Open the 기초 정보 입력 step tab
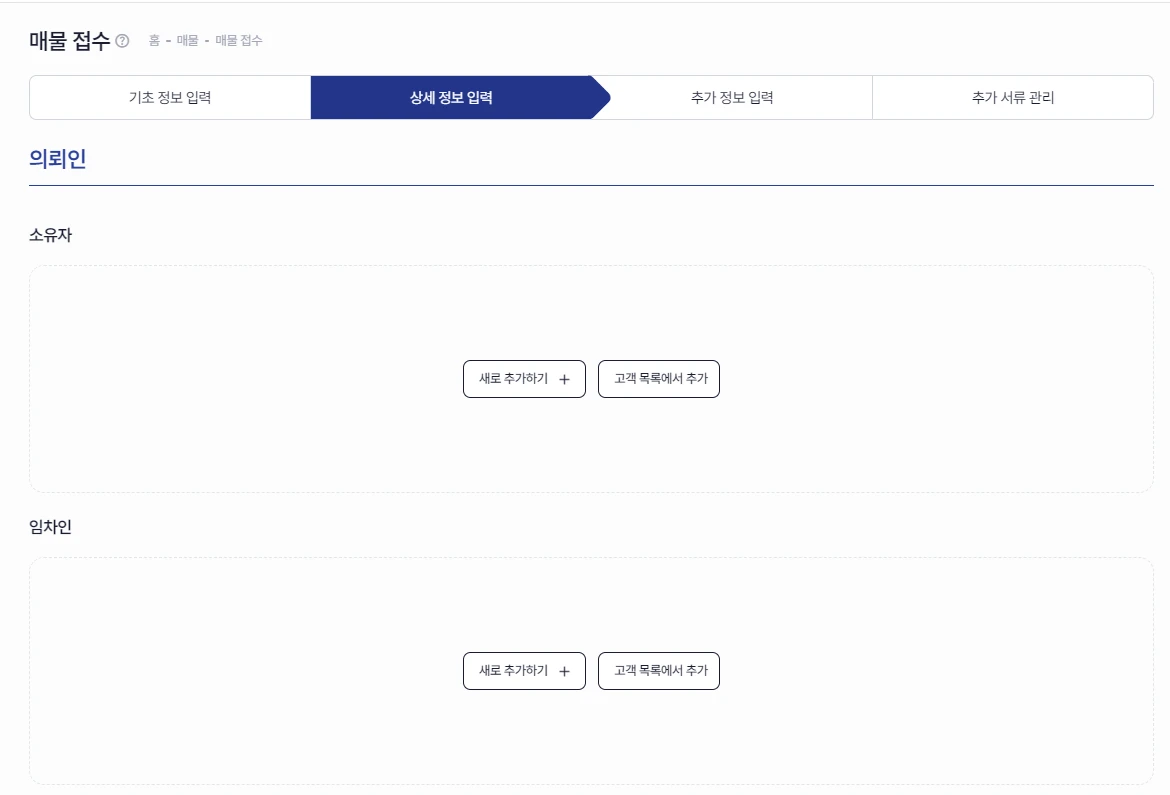 pyautogui.click(x=170, y=98)
